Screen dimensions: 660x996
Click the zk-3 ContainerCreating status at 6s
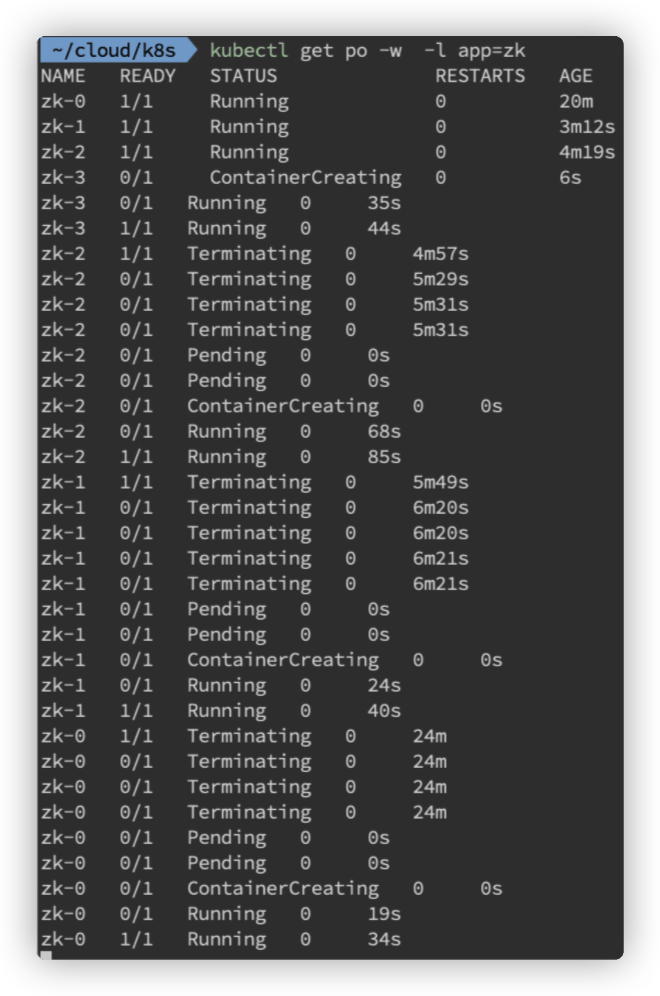point(306,178)
